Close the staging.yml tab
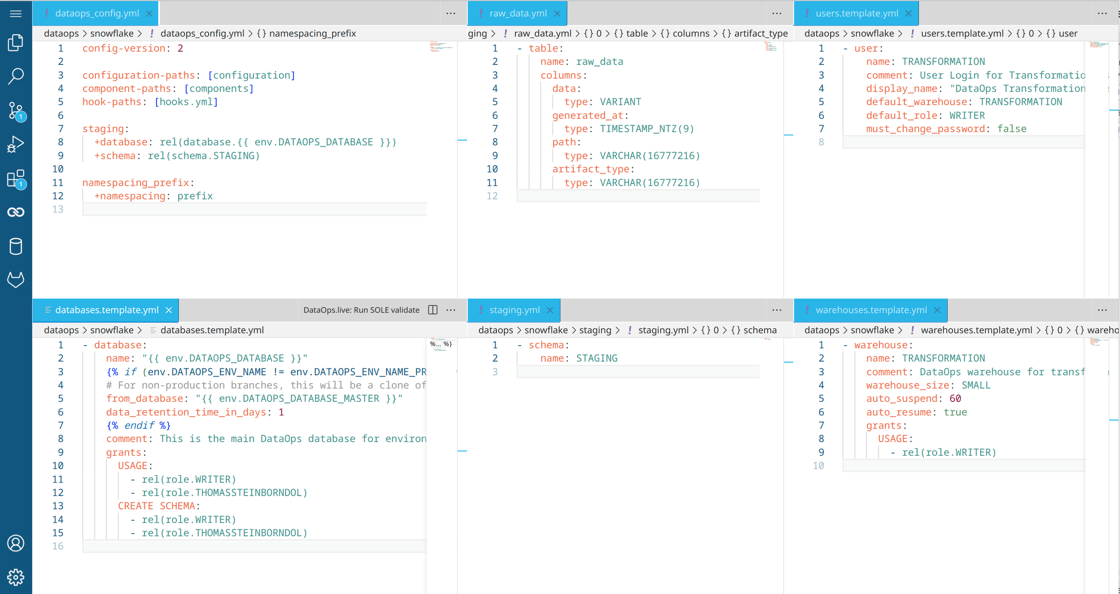This screenshot has height=594, width=1120. [550, 310]
